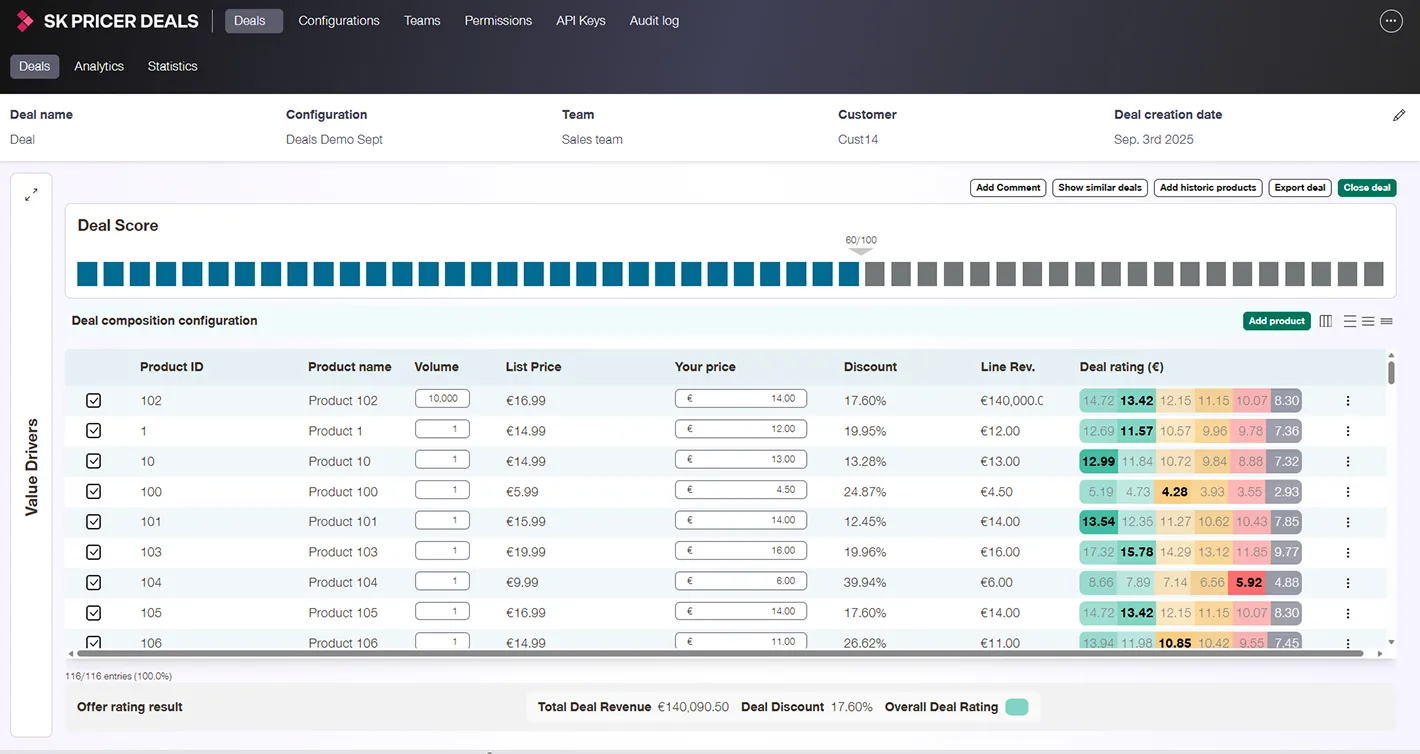Click the 5.92 red deal rating cell
The height and width of the screenshot is (754, 1420).
[x=1248, y=583]
